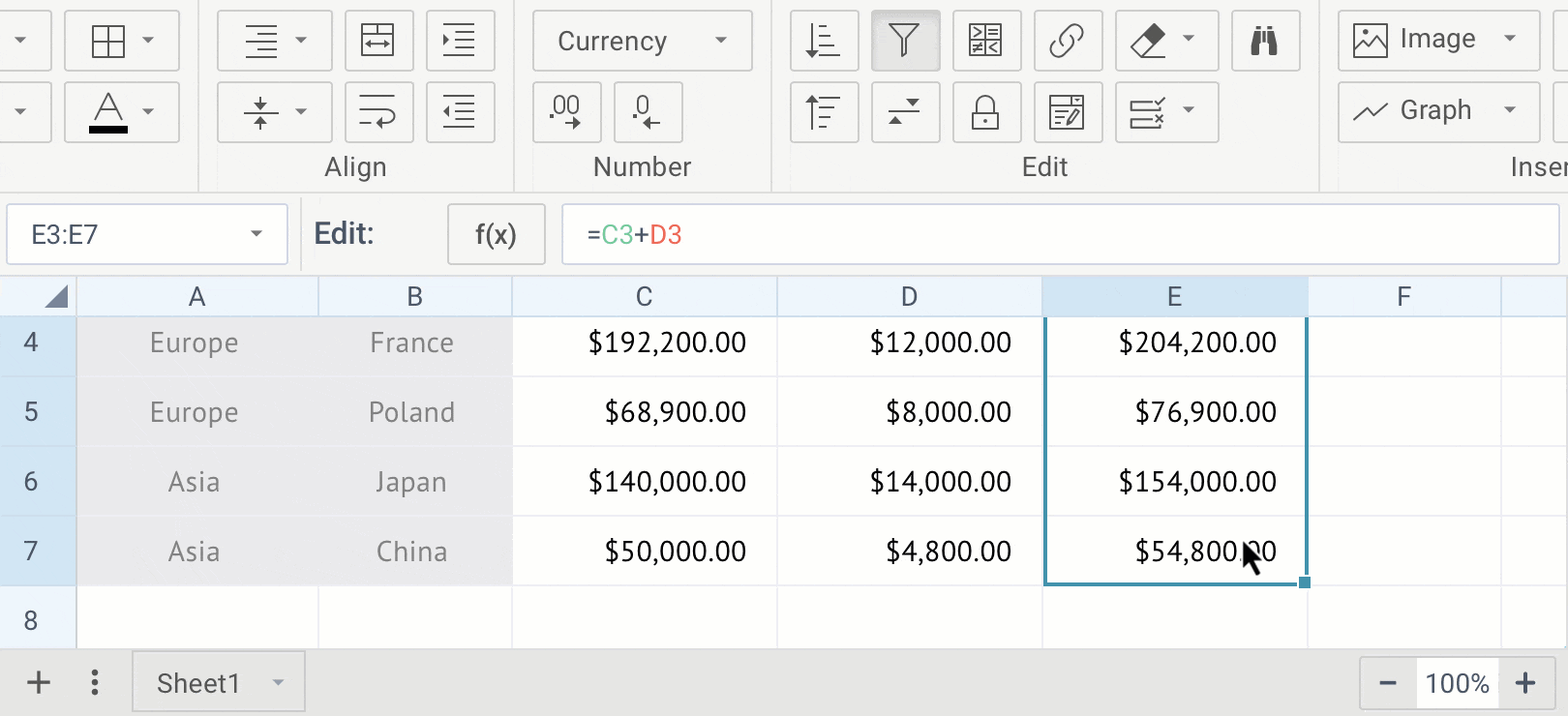The image size is (1568, 716).
Task: Open the Currency number format dropdown
Action: point(642,41)
